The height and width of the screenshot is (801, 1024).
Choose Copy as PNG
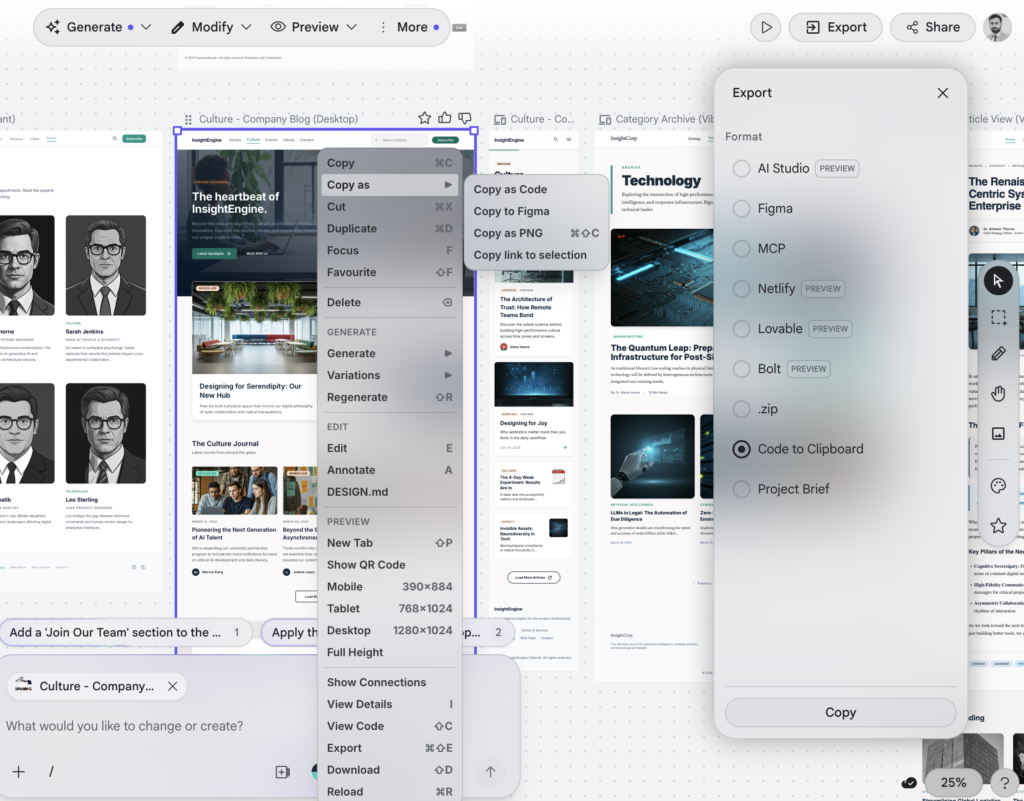point(536,233)
